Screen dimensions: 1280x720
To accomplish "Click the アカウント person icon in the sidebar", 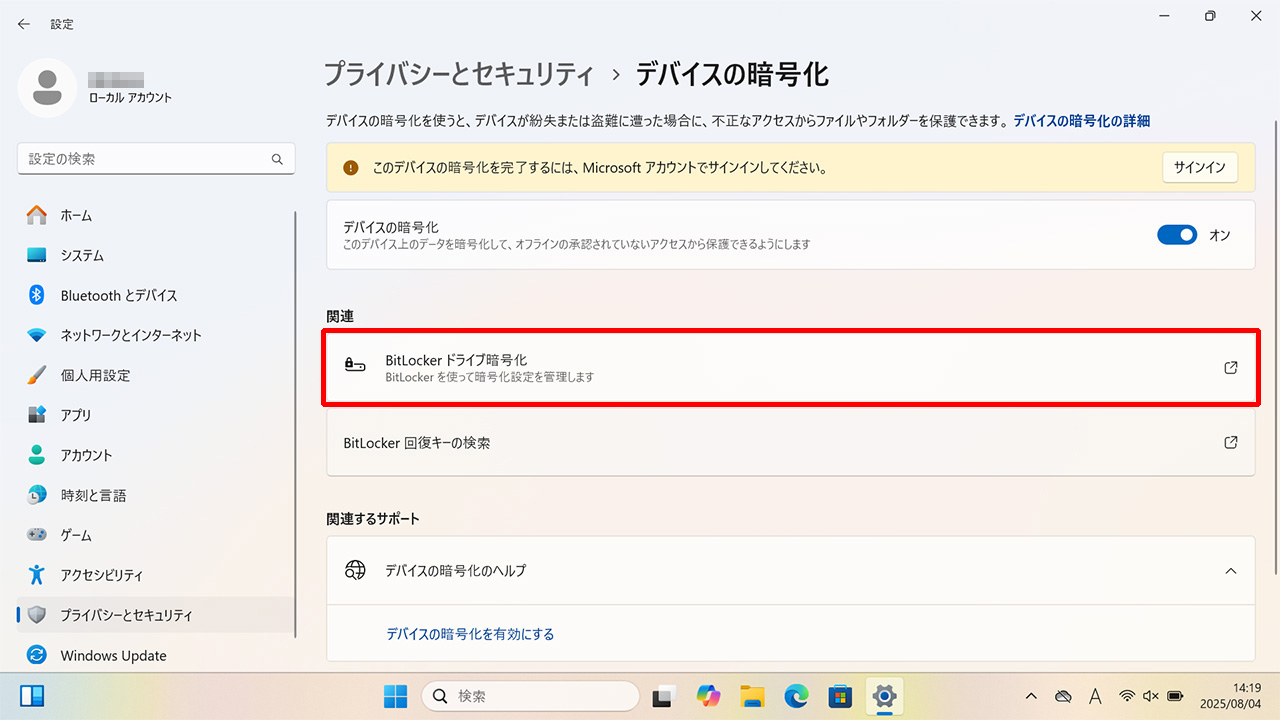I will coord(37,455).
